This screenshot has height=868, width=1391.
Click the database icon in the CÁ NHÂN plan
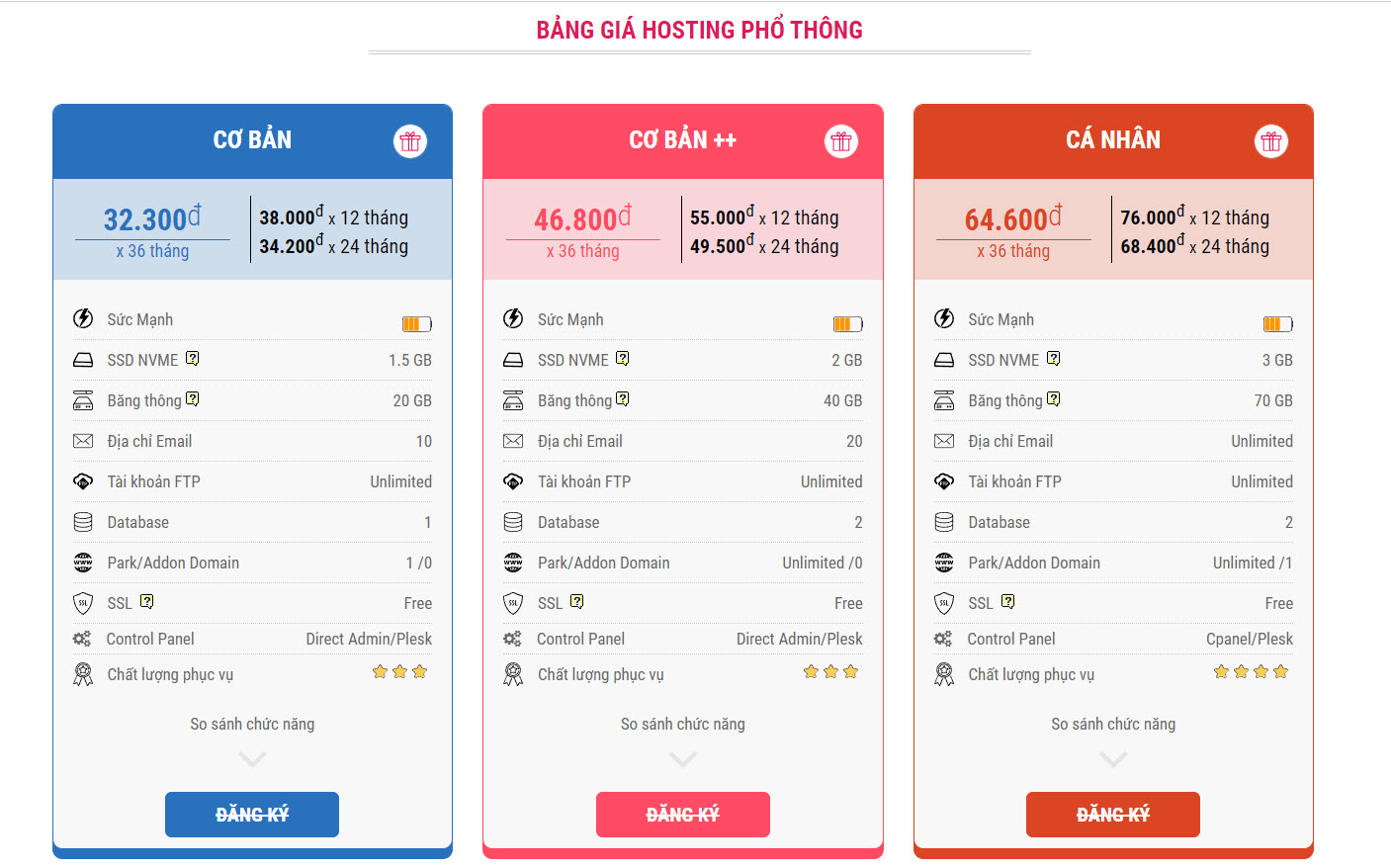click(944, 522)
